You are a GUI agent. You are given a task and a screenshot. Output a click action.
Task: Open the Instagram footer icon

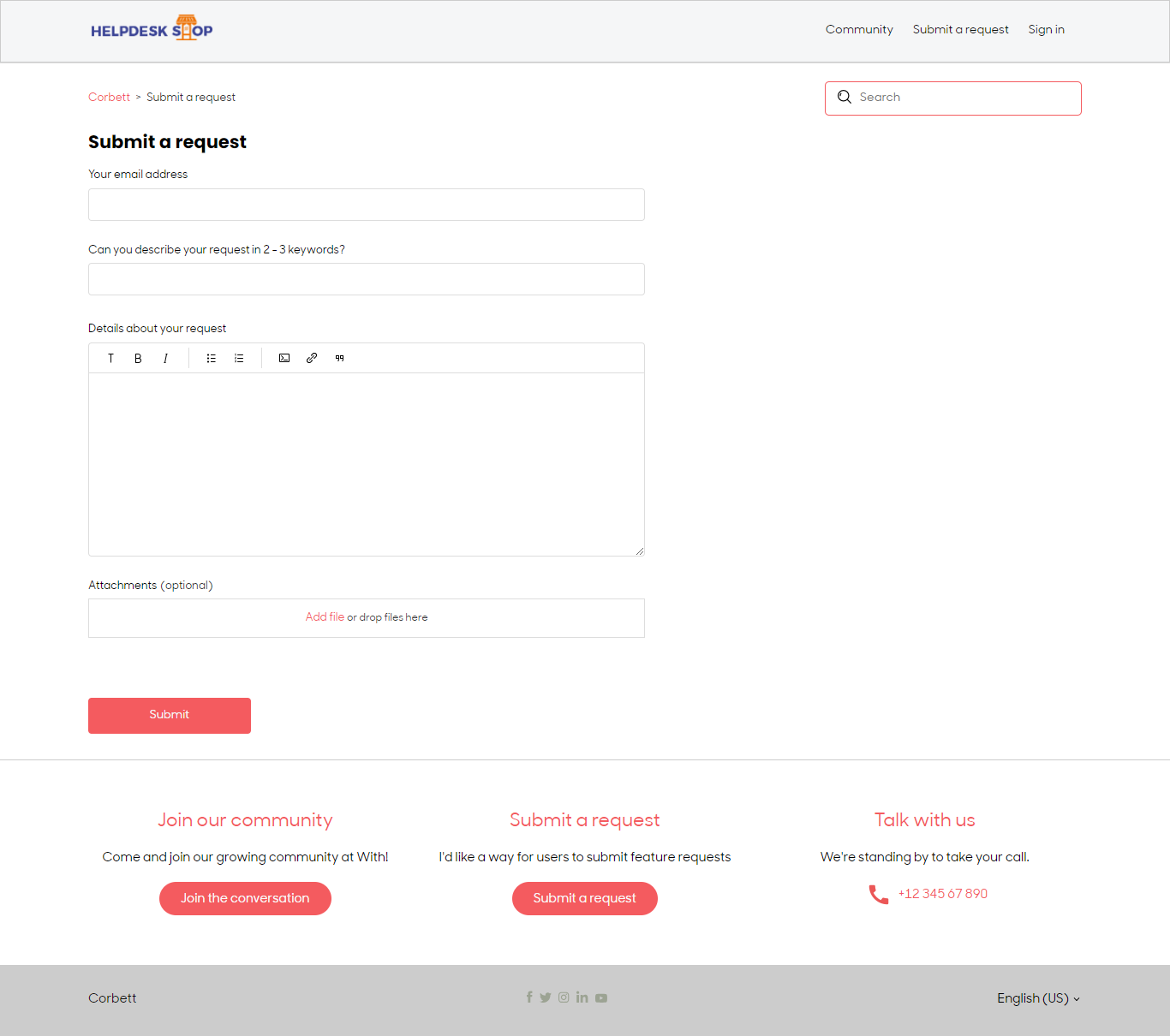(x=564, y=997)
